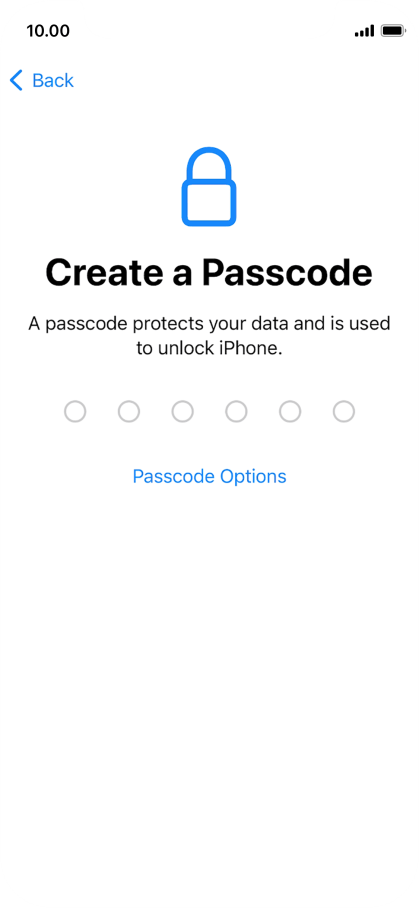Select the fourth passcode digit circle
419x908 pixels.
tap(236, 412)
